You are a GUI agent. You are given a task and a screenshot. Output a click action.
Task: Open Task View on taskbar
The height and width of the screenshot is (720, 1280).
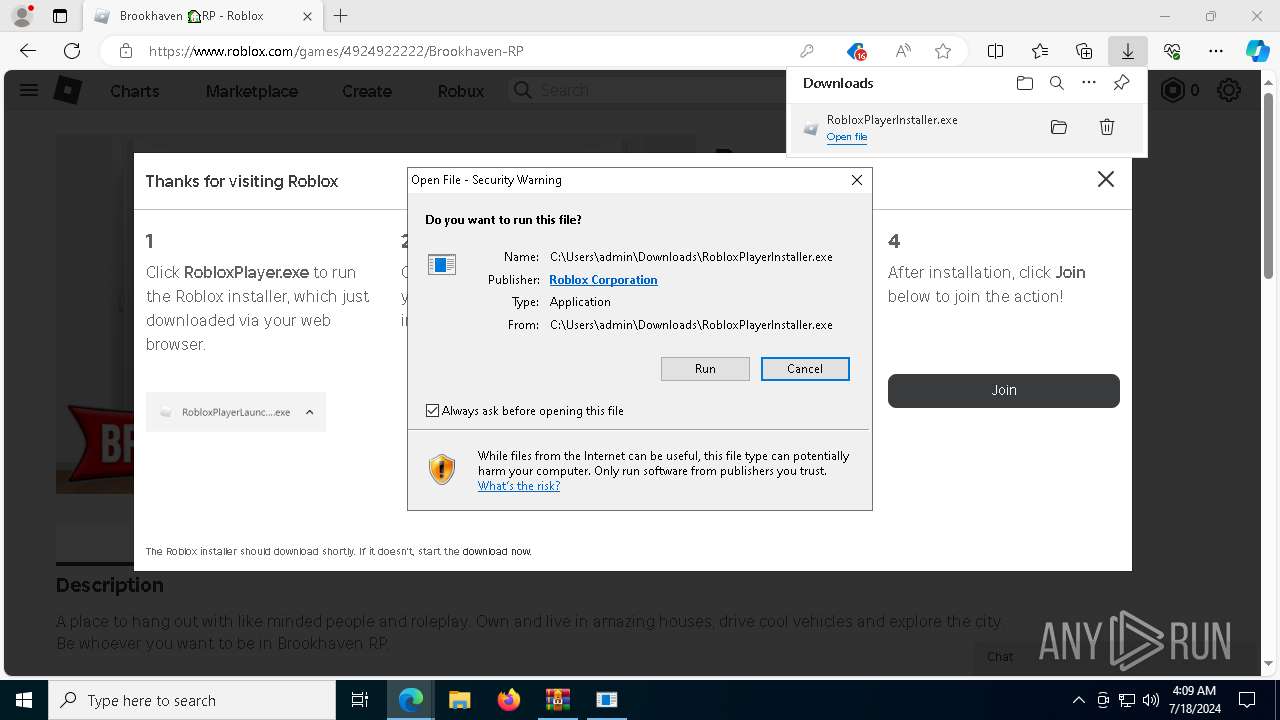click(x=360, y=700)
